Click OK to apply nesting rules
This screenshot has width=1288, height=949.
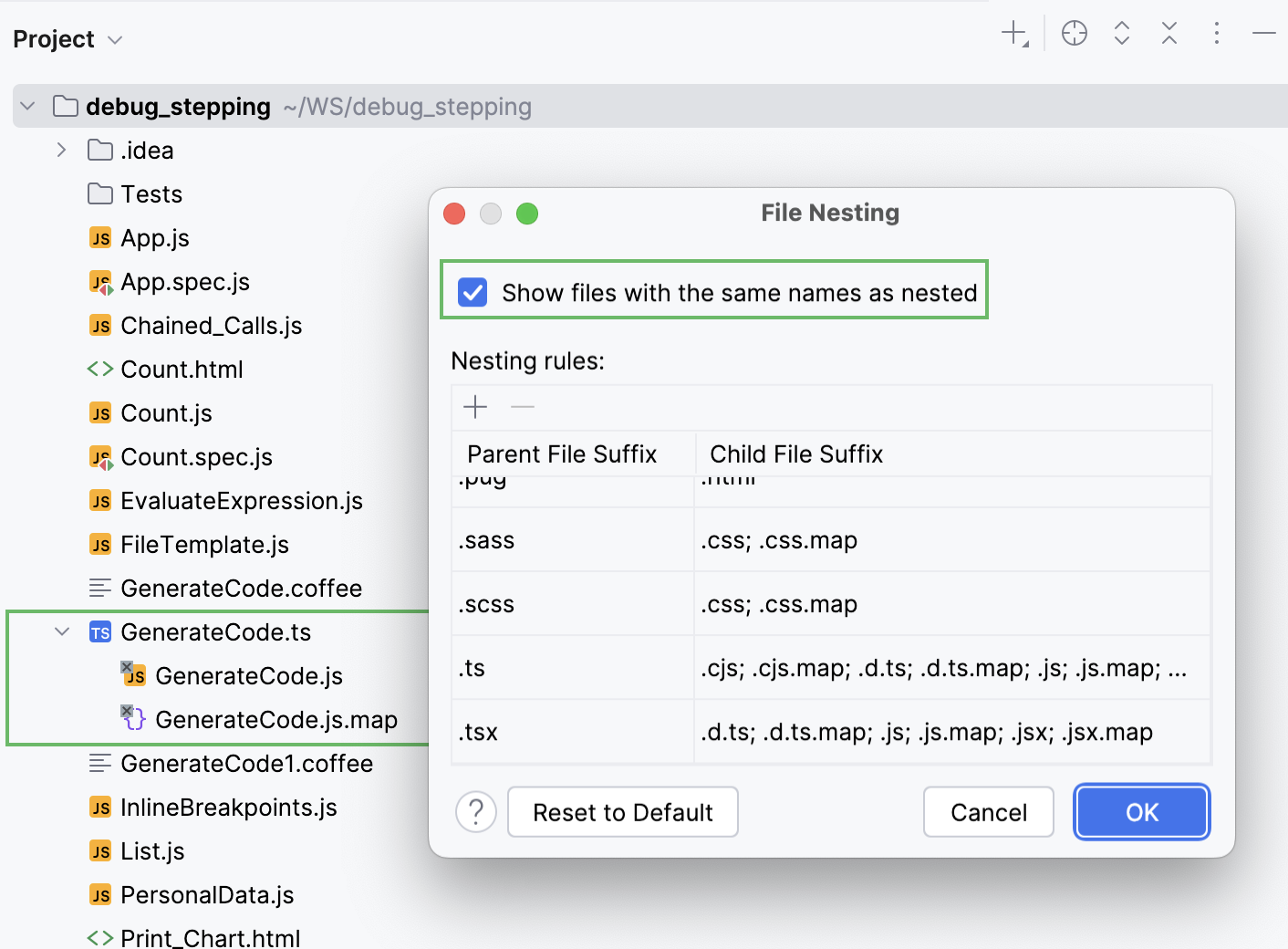click(x=1141, y=811)
